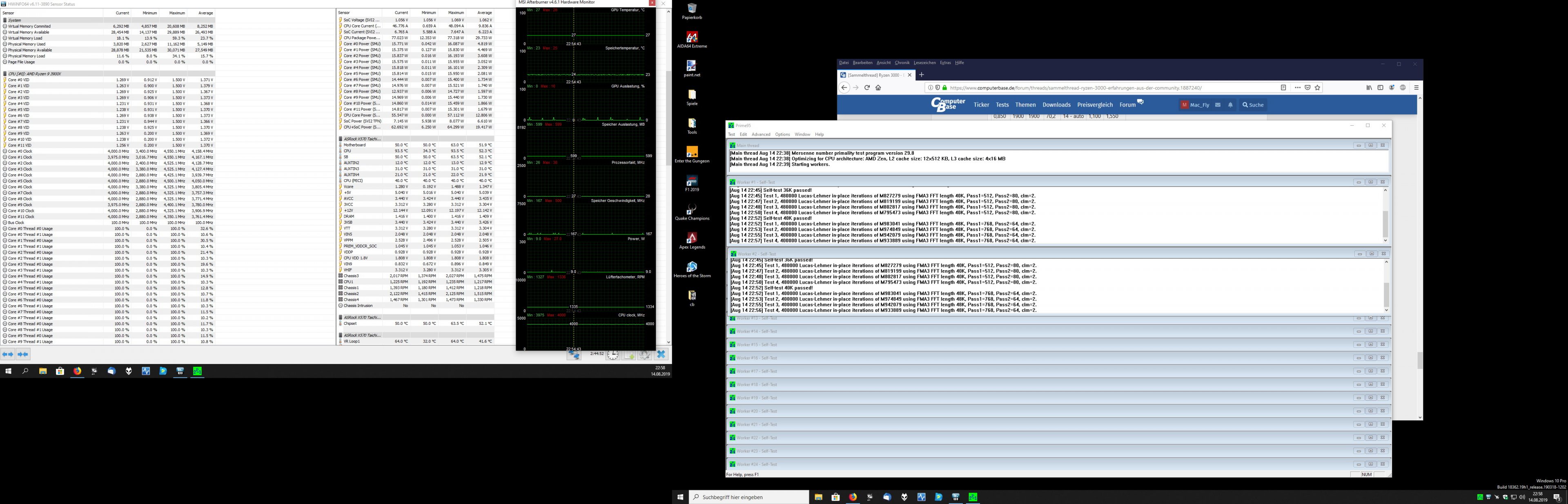Viewport: 1568px width, 504px height.
Task: Open Firefox Chronik menu
Action: [902, 63]
